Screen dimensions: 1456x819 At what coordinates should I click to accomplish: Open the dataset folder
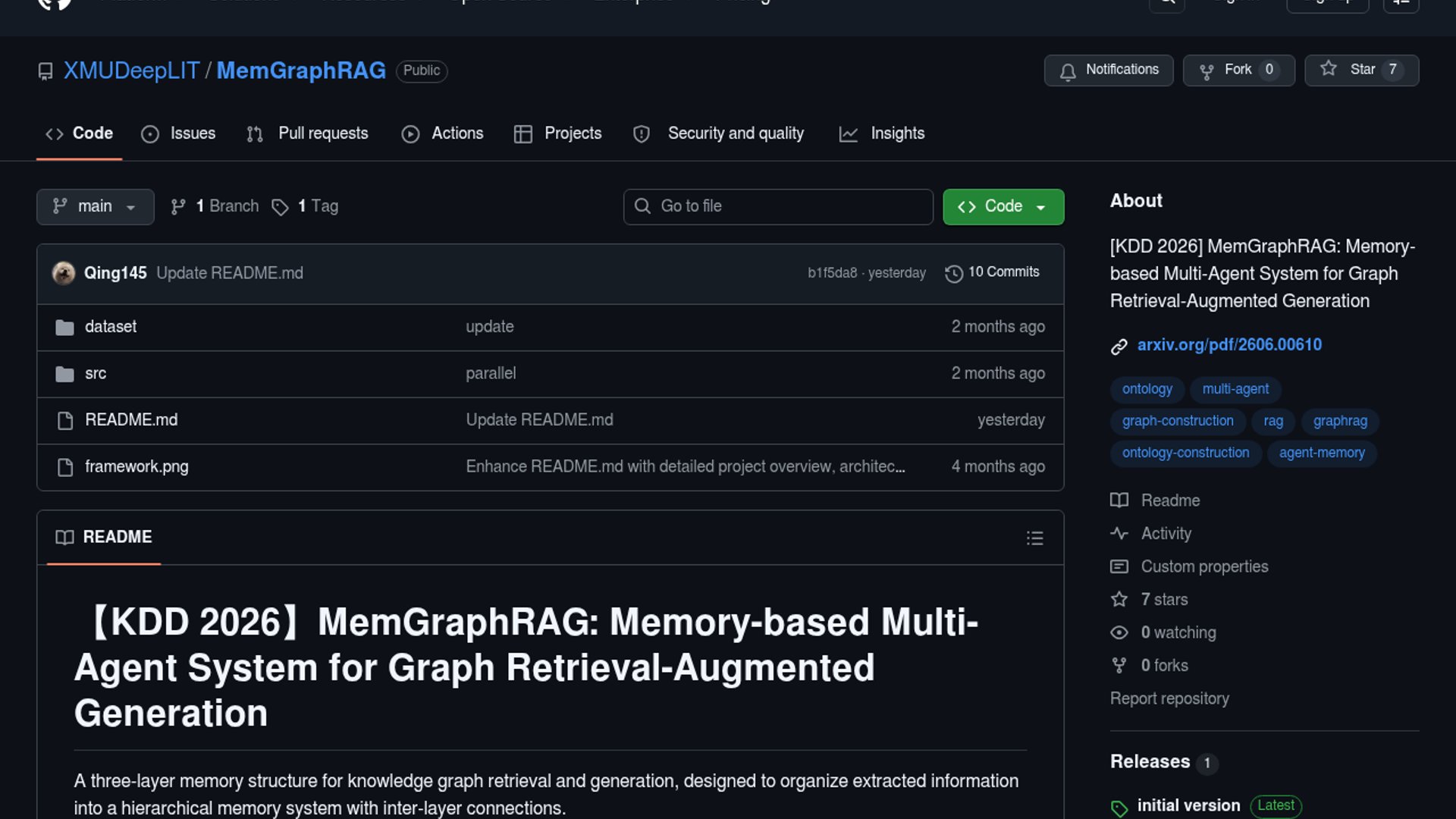tap(111, 327)
